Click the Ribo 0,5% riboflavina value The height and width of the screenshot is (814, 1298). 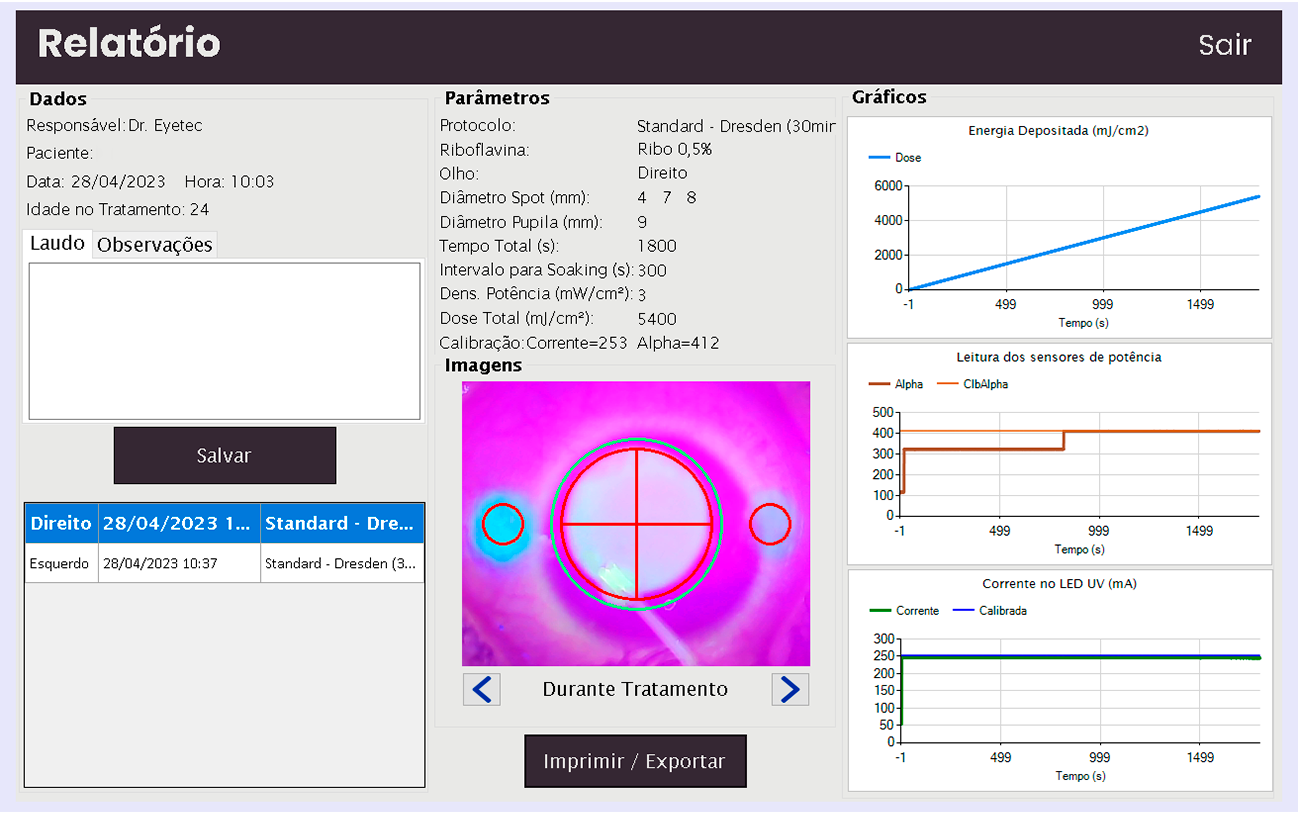674,150
